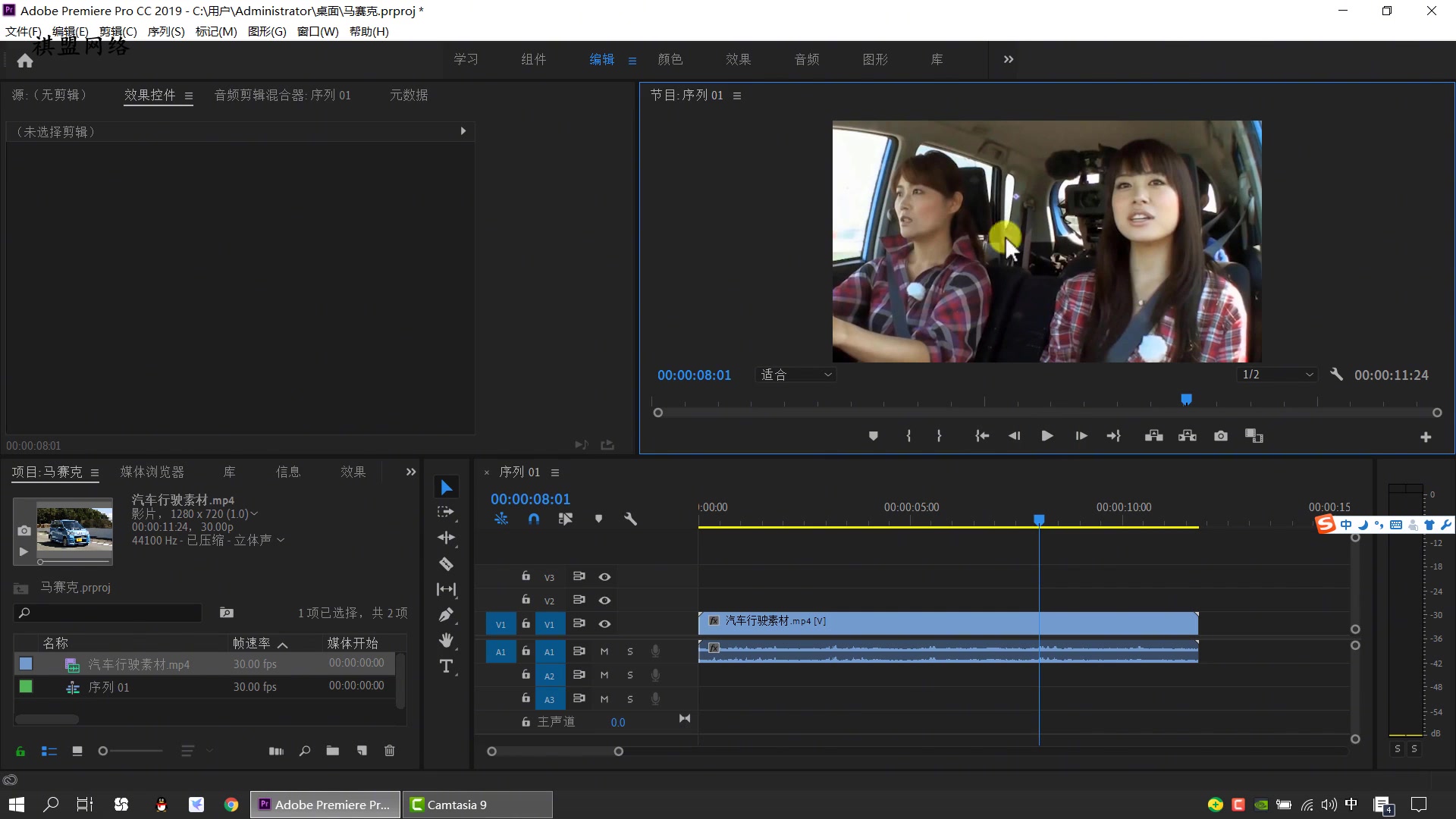
Task: Expand the workspace overflow chevron
Action: coord(1009,59)
